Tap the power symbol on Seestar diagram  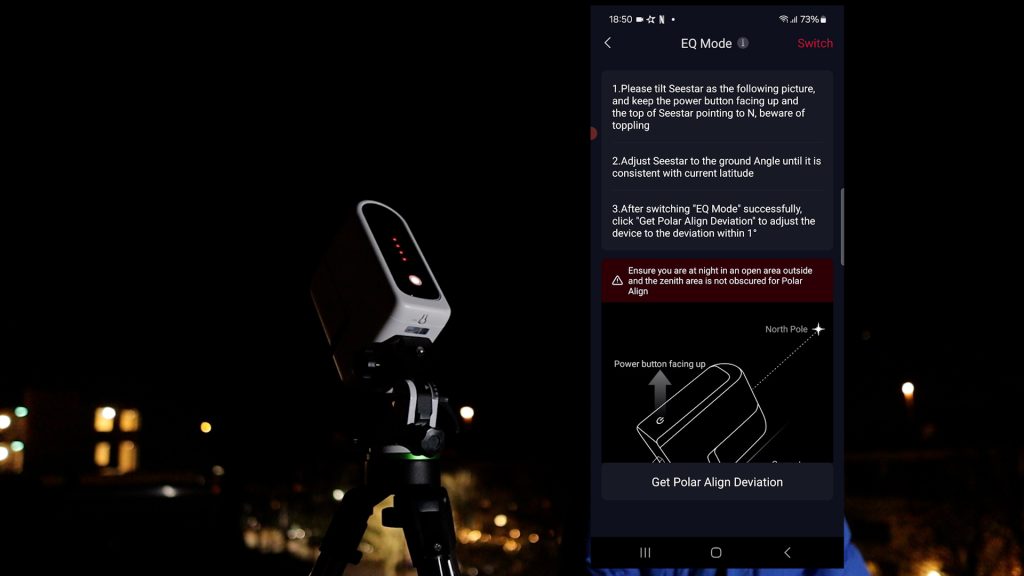[x=661, y=422]
